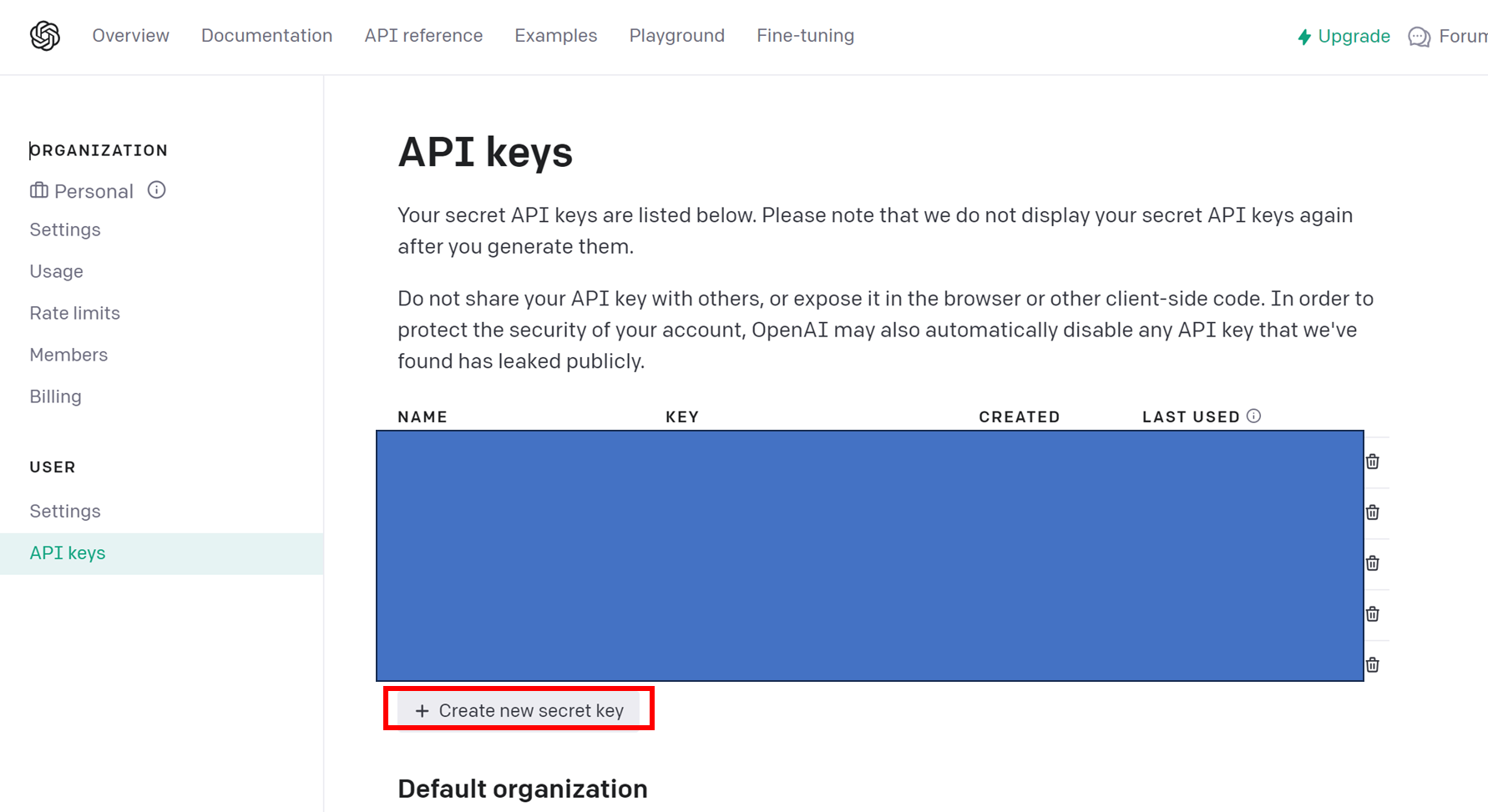Click the briefcase icon beside Personal
The height and width of the screenshot is (812, 1488).
38,190
